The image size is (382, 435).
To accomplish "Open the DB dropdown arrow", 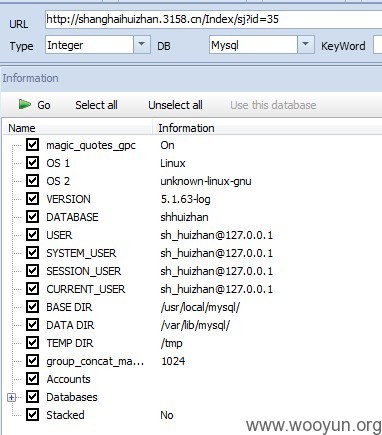I will [x=305, y=44].
